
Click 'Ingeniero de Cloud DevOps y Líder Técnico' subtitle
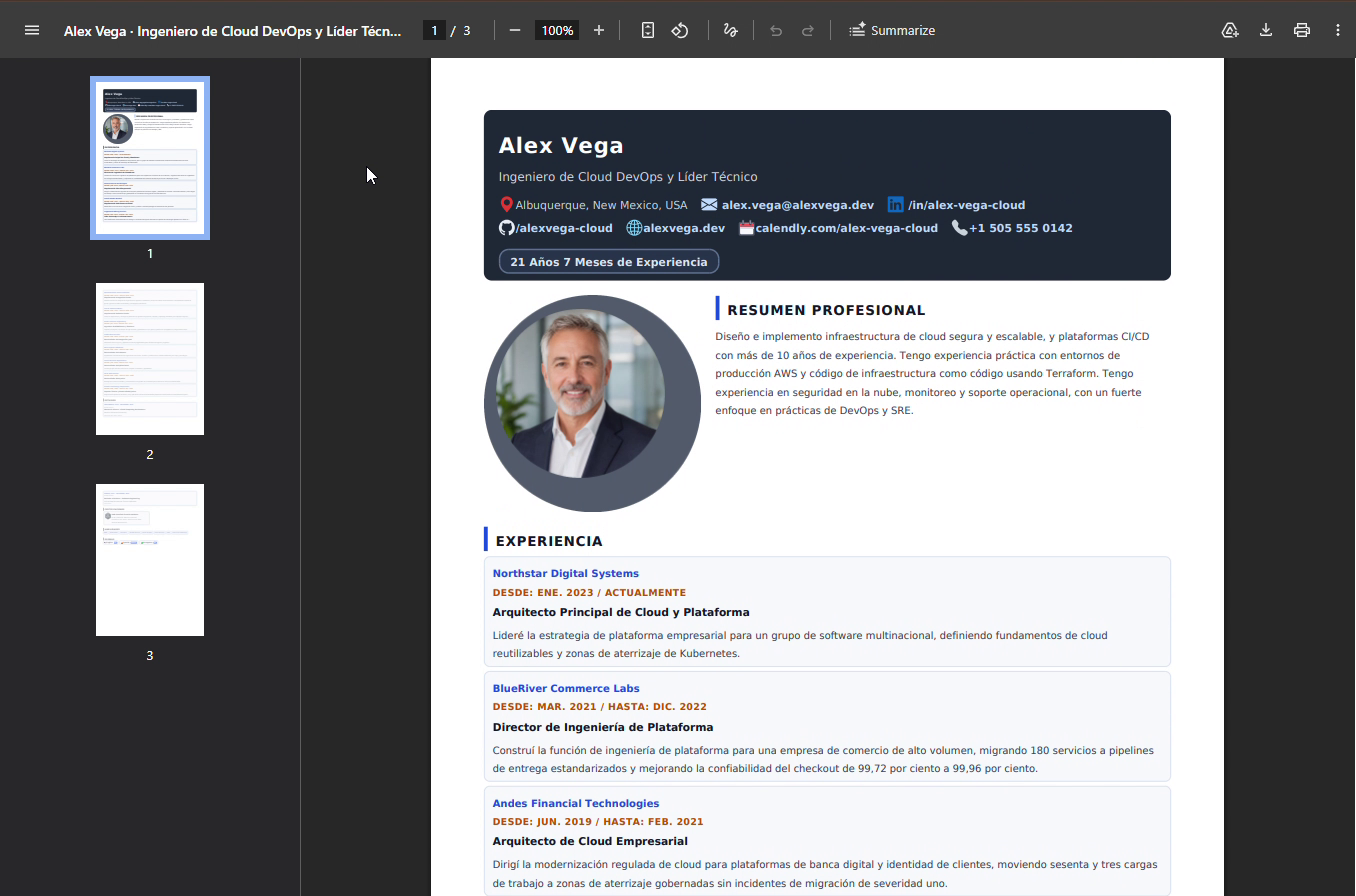628,177
